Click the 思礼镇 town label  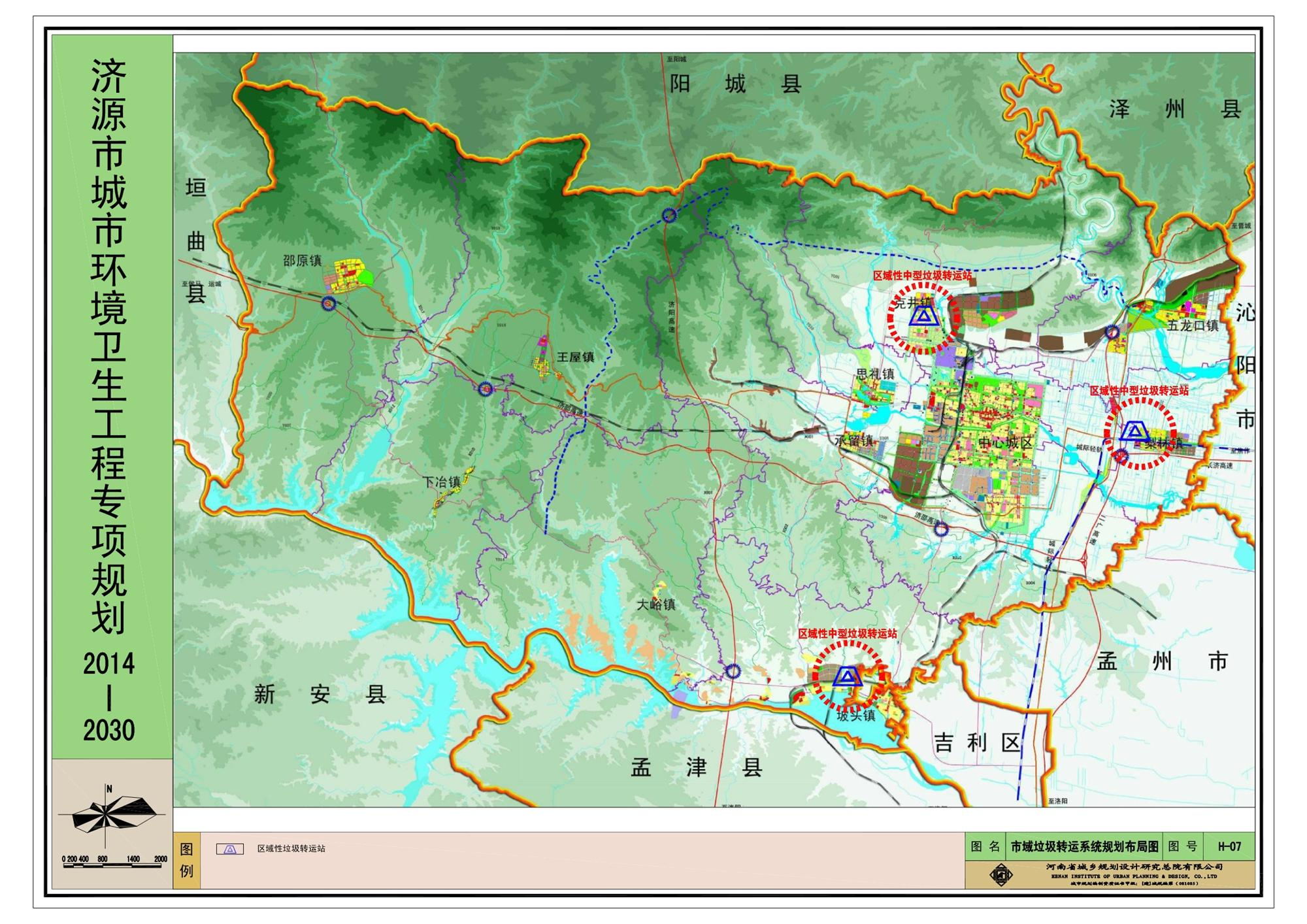875,374
